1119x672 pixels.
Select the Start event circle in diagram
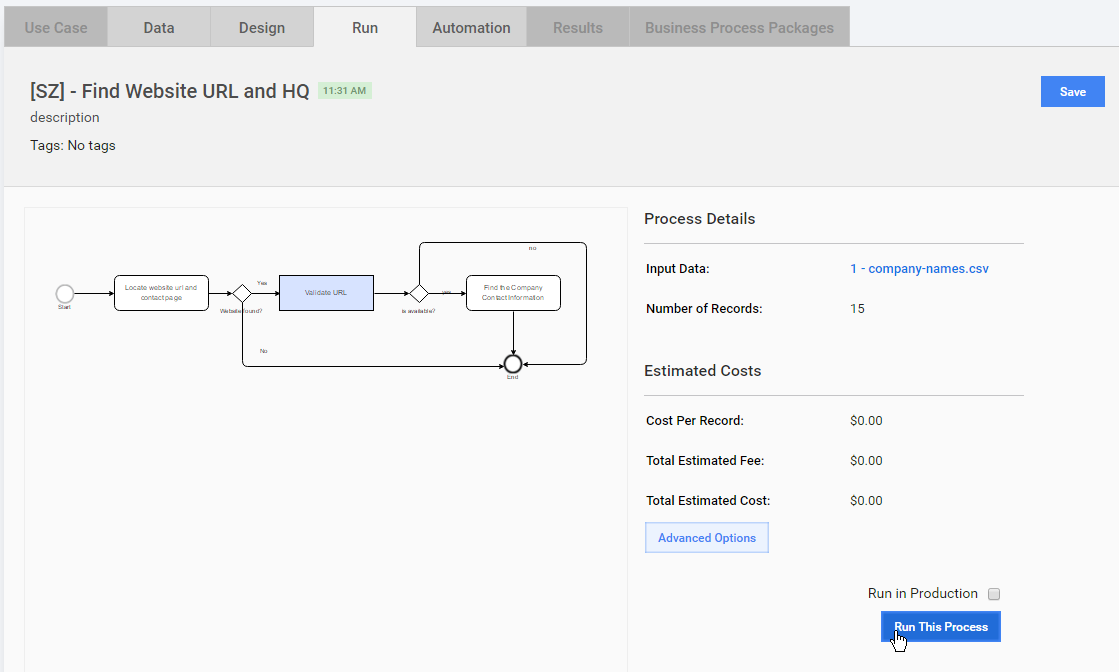tap(65, 293)
